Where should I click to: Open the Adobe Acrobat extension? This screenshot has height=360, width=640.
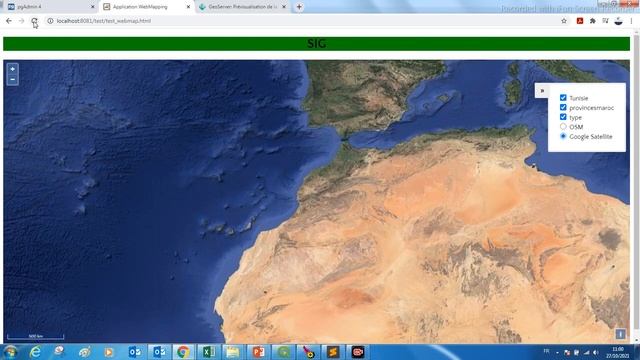580,21
